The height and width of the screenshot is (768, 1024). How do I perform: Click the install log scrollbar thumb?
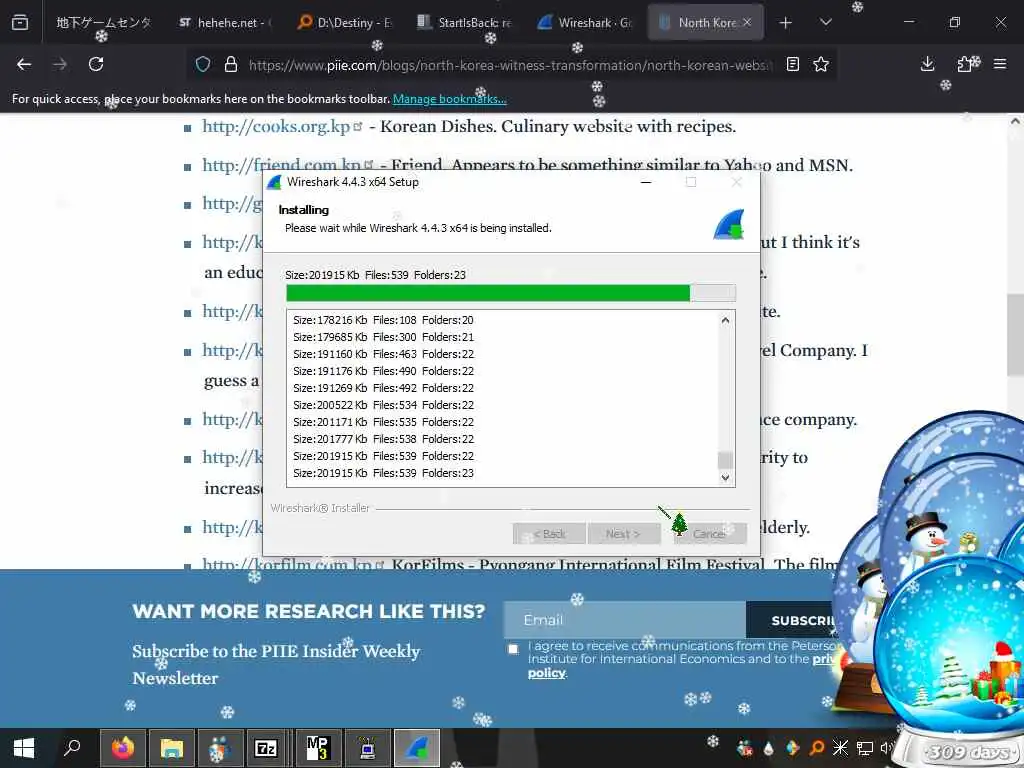click(725, 460)
